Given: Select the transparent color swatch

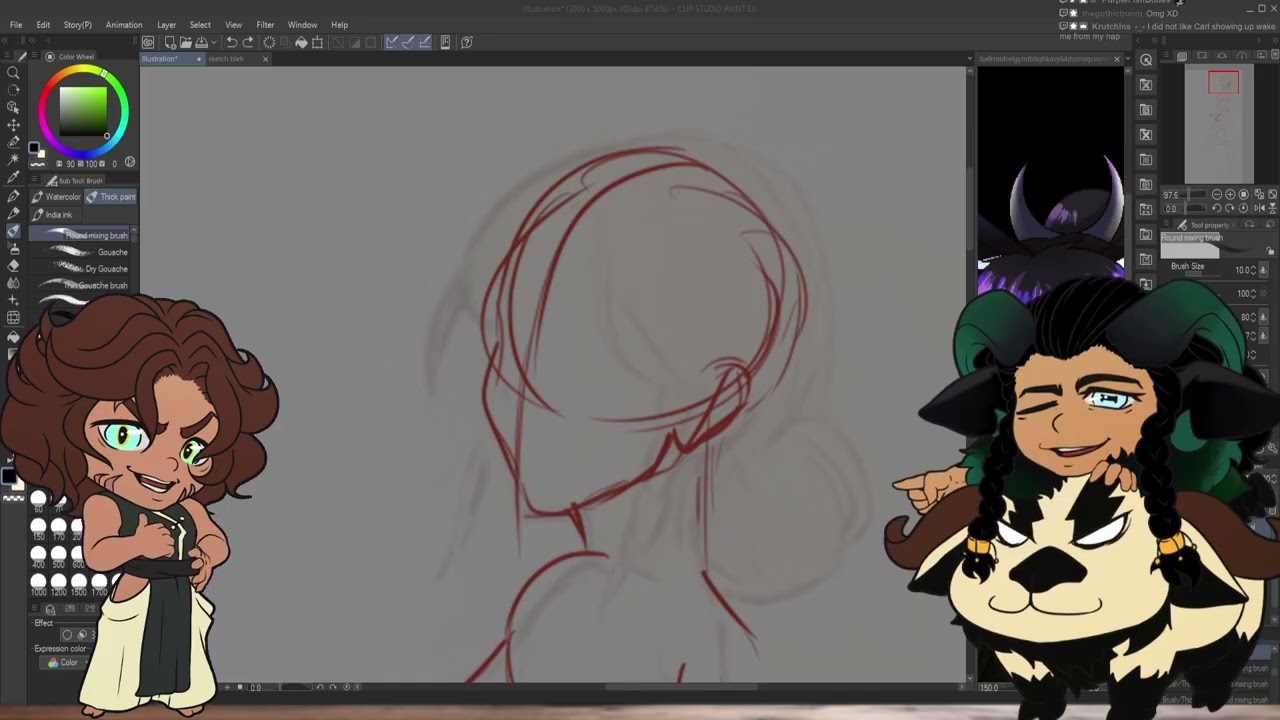Looking at the screenshot, I should point(14,497).
